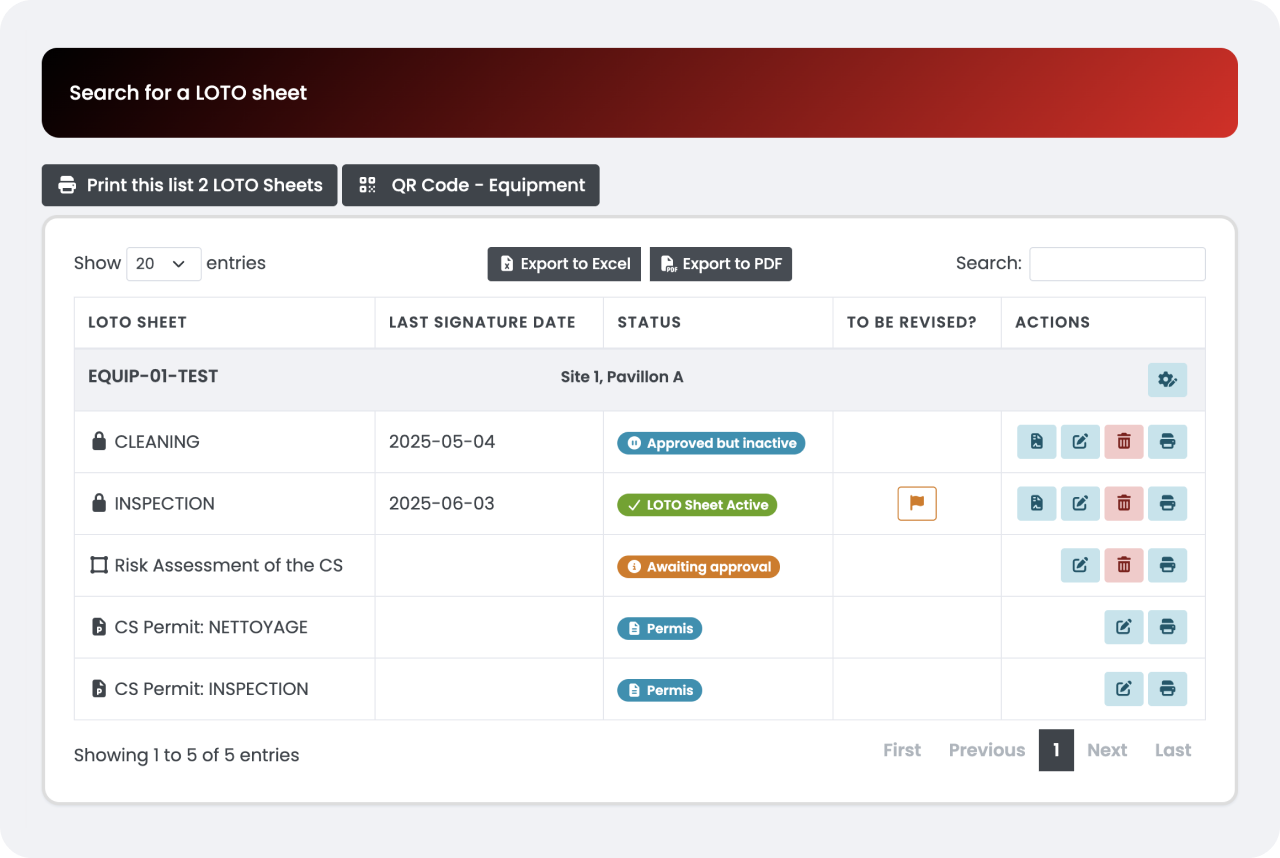Print the Risk Assessment of the CS
This screenshot has width=1280, height=858.
[x=1167, y=566]
